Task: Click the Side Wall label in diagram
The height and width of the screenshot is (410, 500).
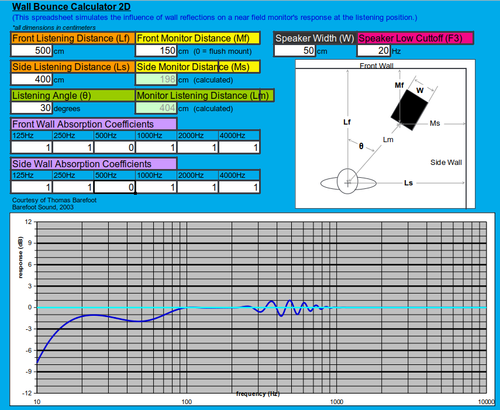Action: [x=446, y=162]
